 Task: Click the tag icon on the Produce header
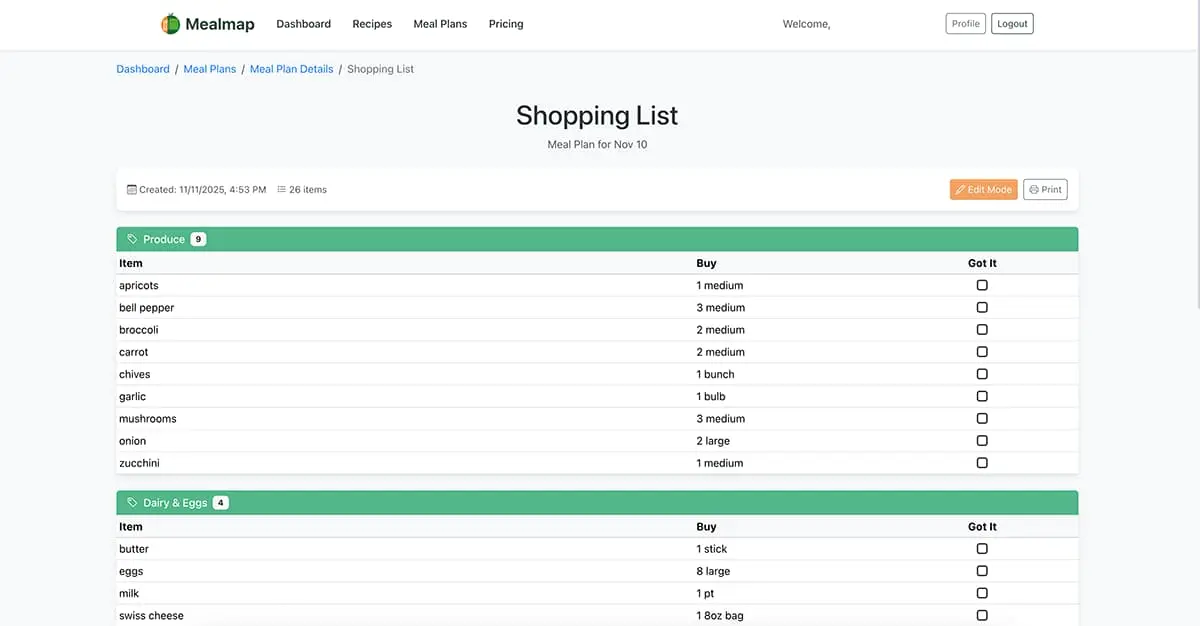point(132,238)
